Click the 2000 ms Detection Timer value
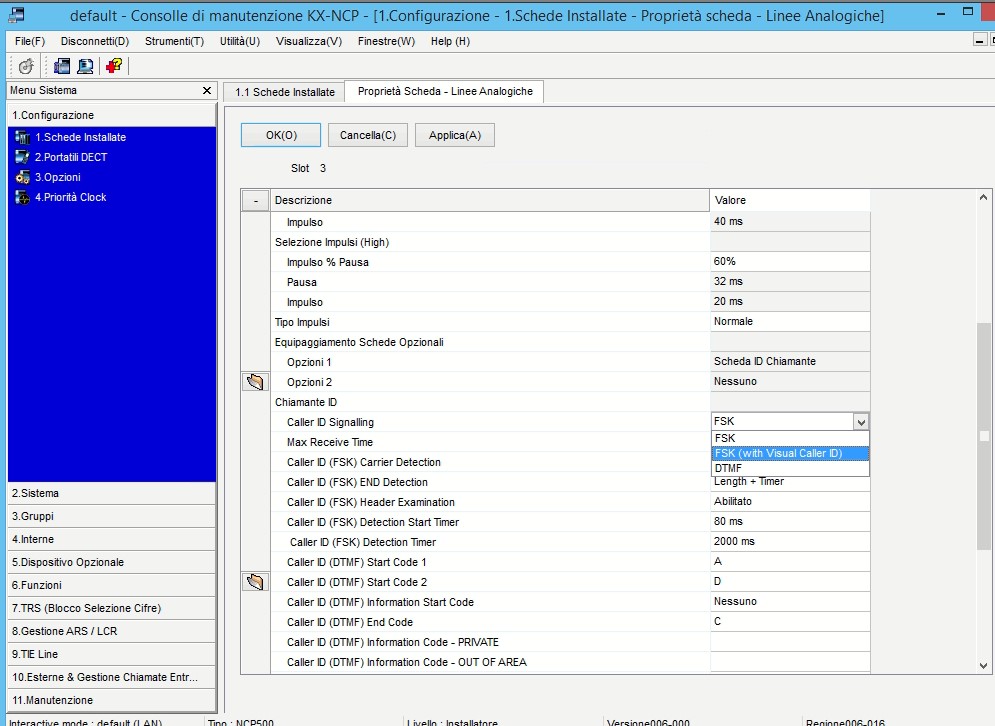This screenshot has height=726, width=995. (790, 541)
